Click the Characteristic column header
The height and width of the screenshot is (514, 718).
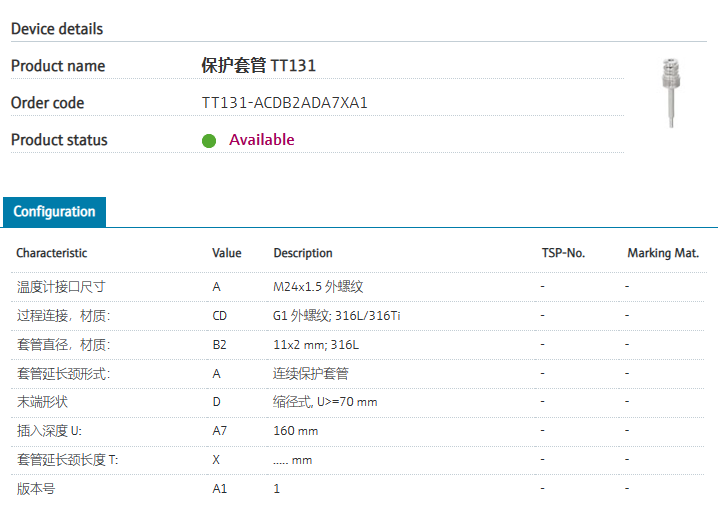(52, 253)
